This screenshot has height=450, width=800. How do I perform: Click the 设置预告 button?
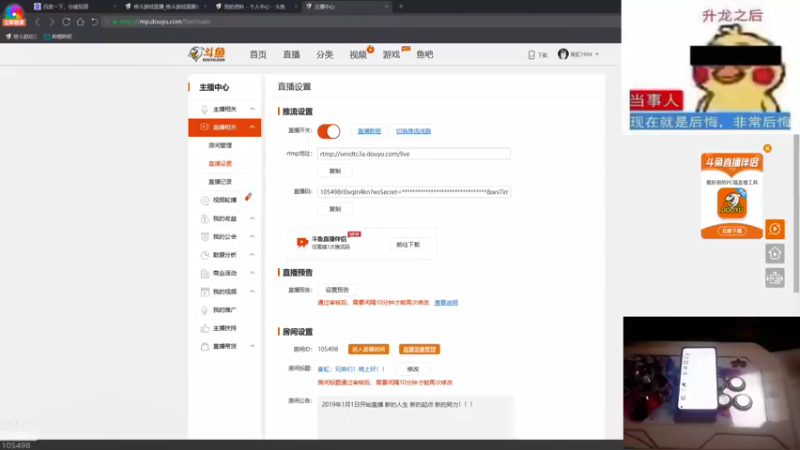click(337, 290)
